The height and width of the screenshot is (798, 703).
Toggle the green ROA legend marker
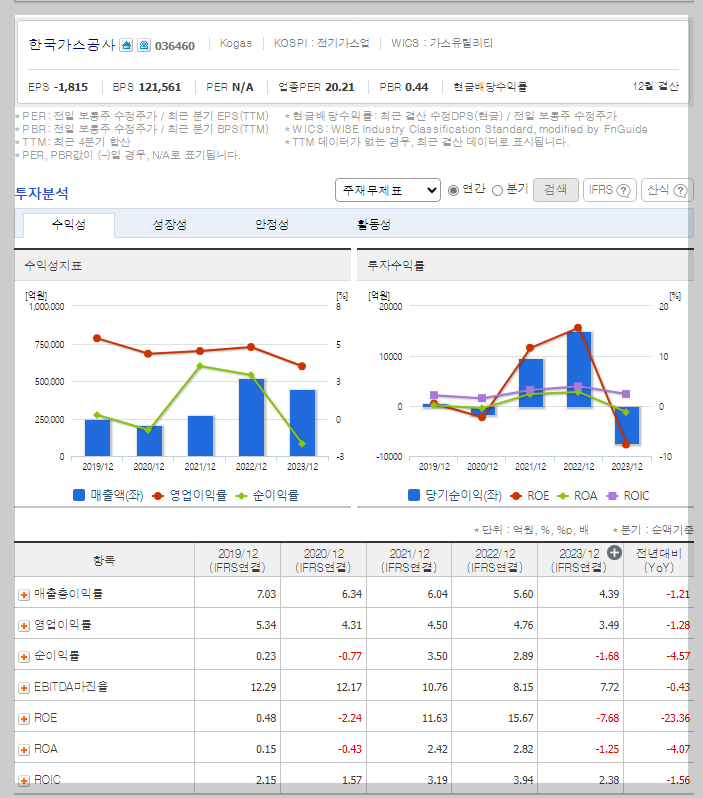[x=563, y=496]
